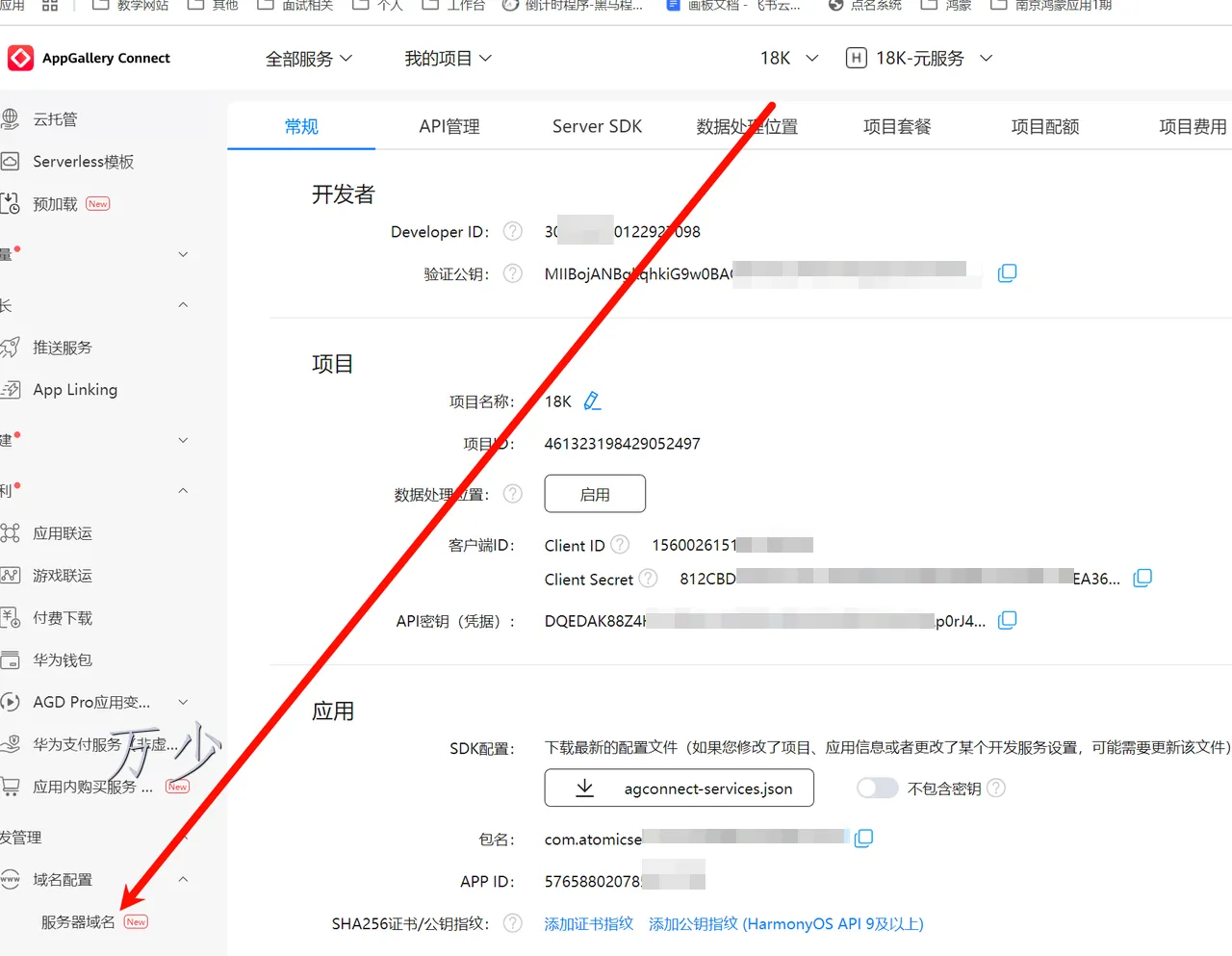Screen dimensions: 1232x956
Task: Click the 启用 button for 数据处理位置
Action: tap(595, 494)
